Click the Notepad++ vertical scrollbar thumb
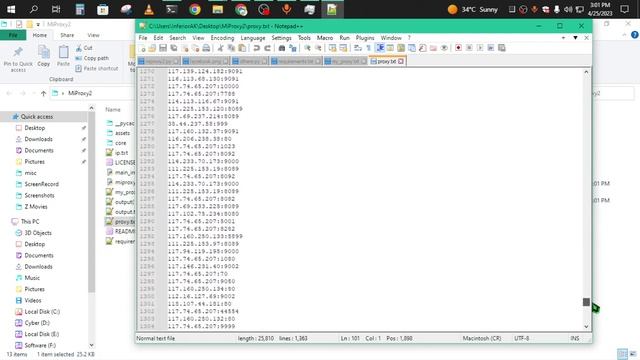Viewport: 640px width, 360px height. point(586,302)
